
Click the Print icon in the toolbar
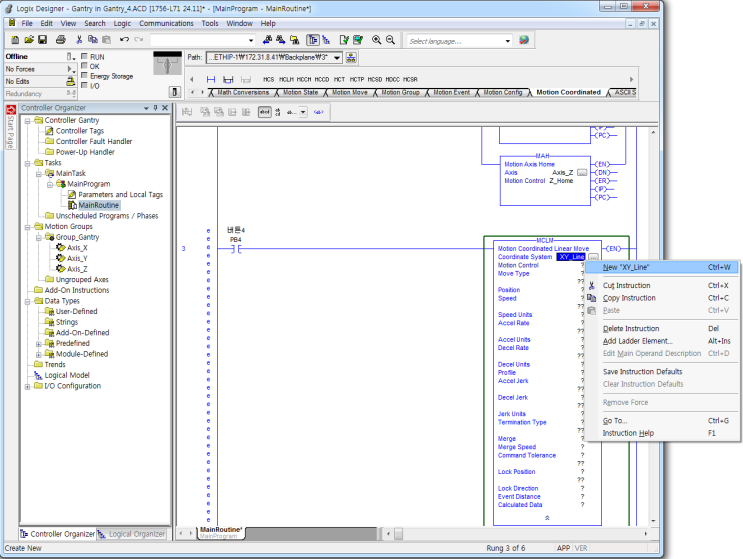[x=60, y=39]
